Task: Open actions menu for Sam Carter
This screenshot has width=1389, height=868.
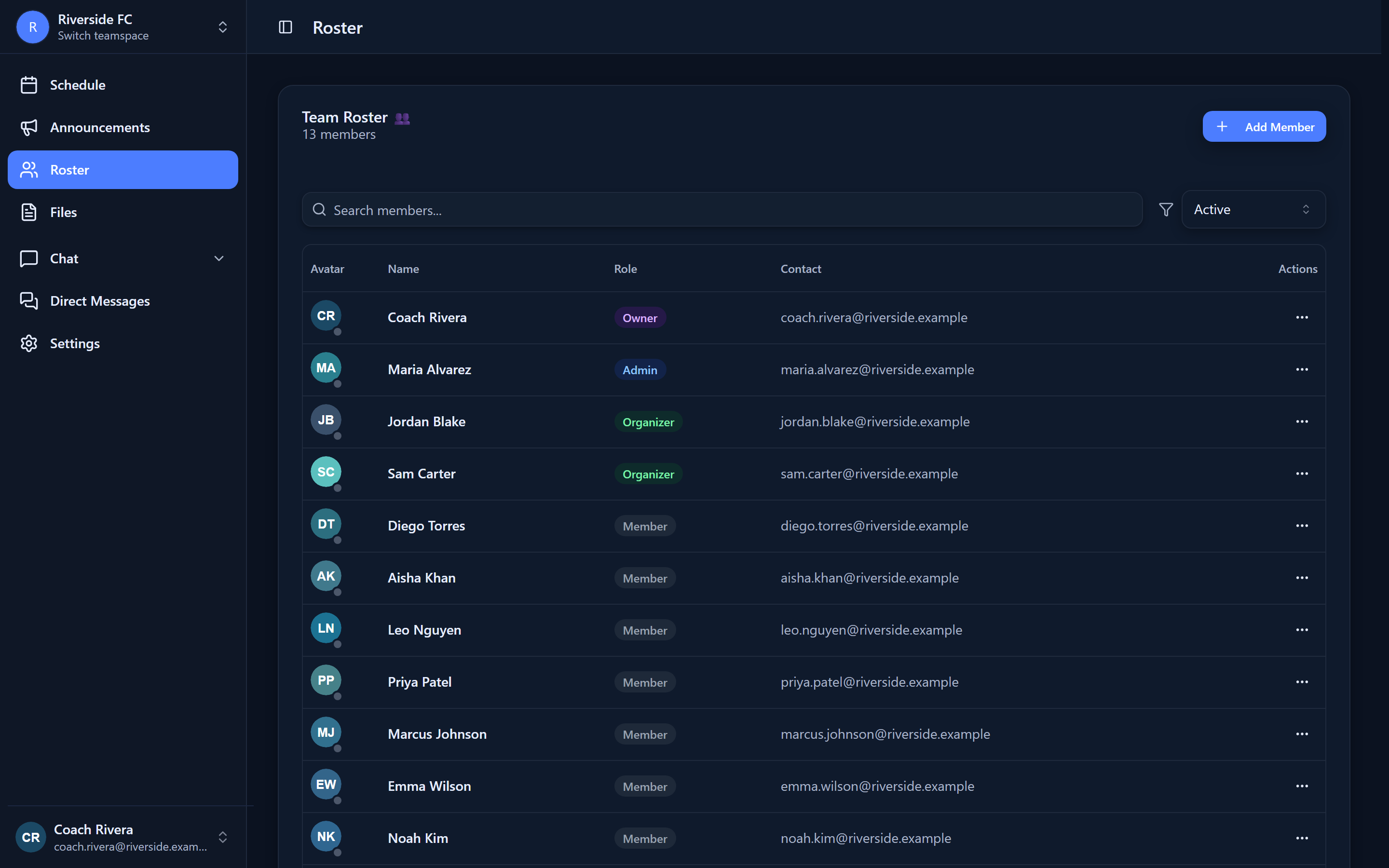Action: pyautogui.click(x=1302, y=474)
